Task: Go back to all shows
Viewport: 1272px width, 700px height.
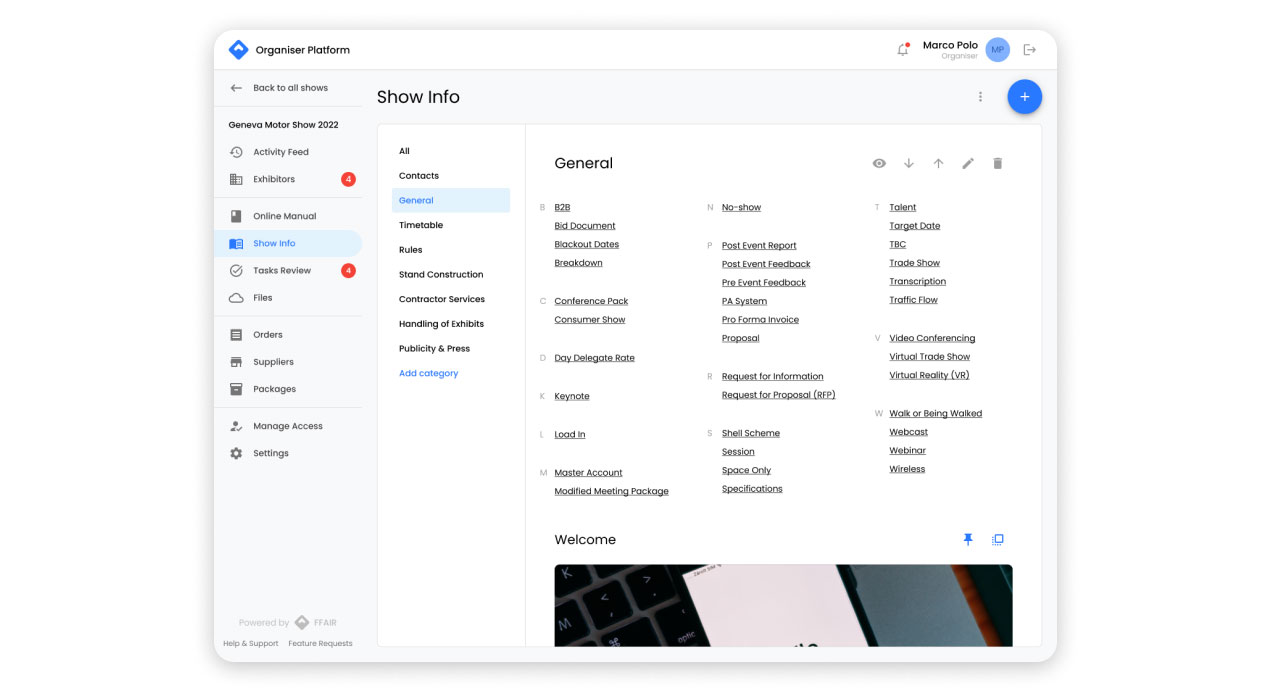Action: pos(290,88)
